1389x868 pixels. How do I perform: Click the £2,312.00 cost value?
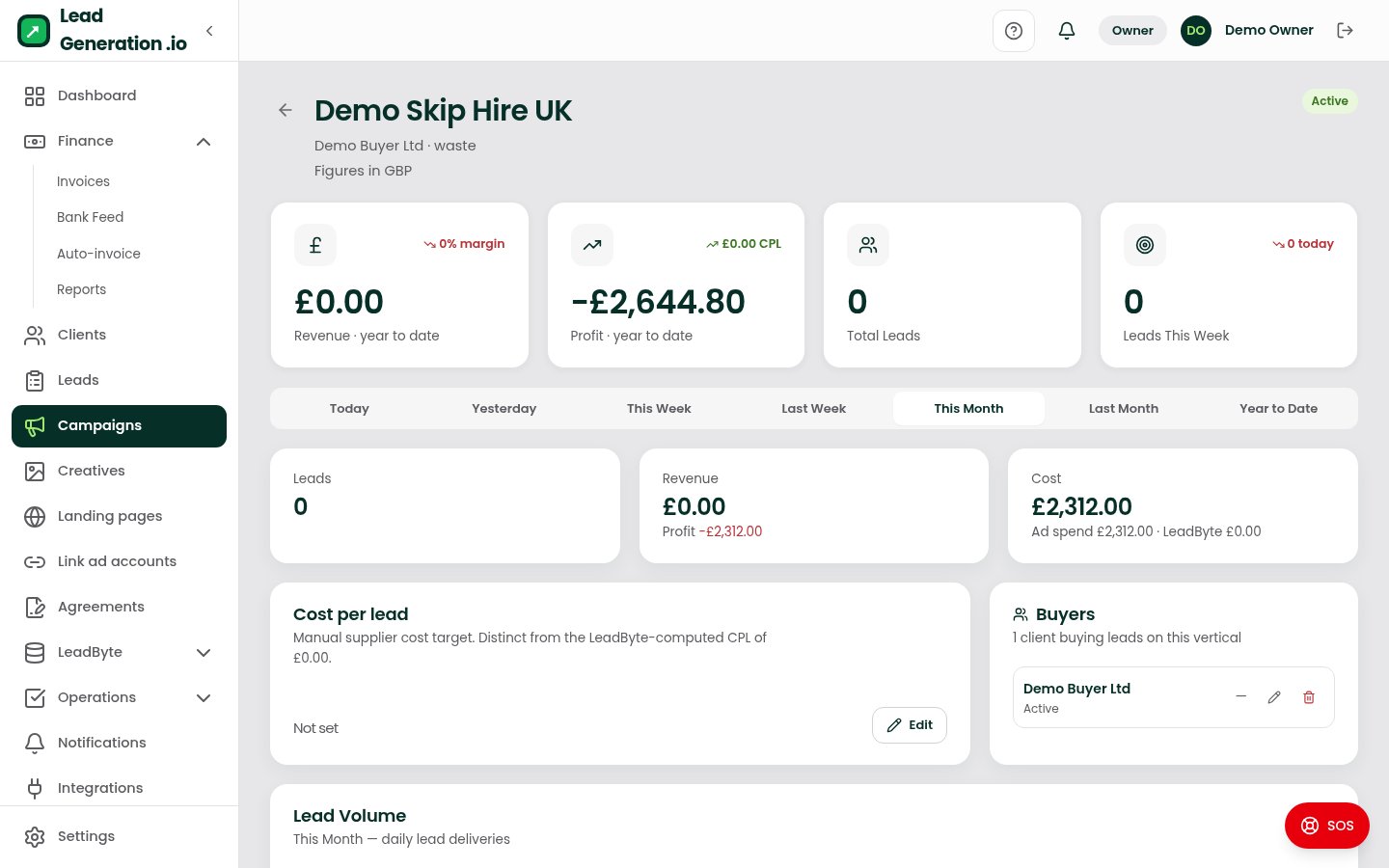[1081, 506]
